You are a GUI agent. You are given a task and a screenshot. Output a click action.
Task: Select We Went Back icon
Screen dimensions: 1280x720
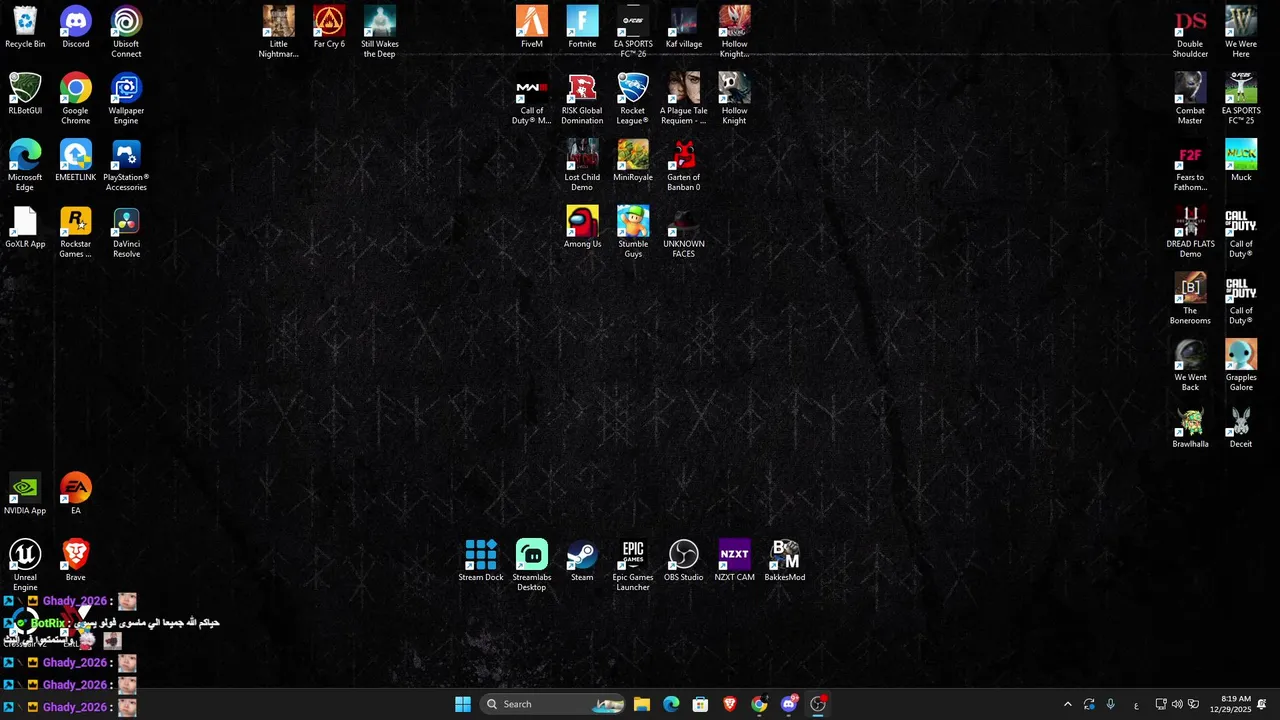1190,365
